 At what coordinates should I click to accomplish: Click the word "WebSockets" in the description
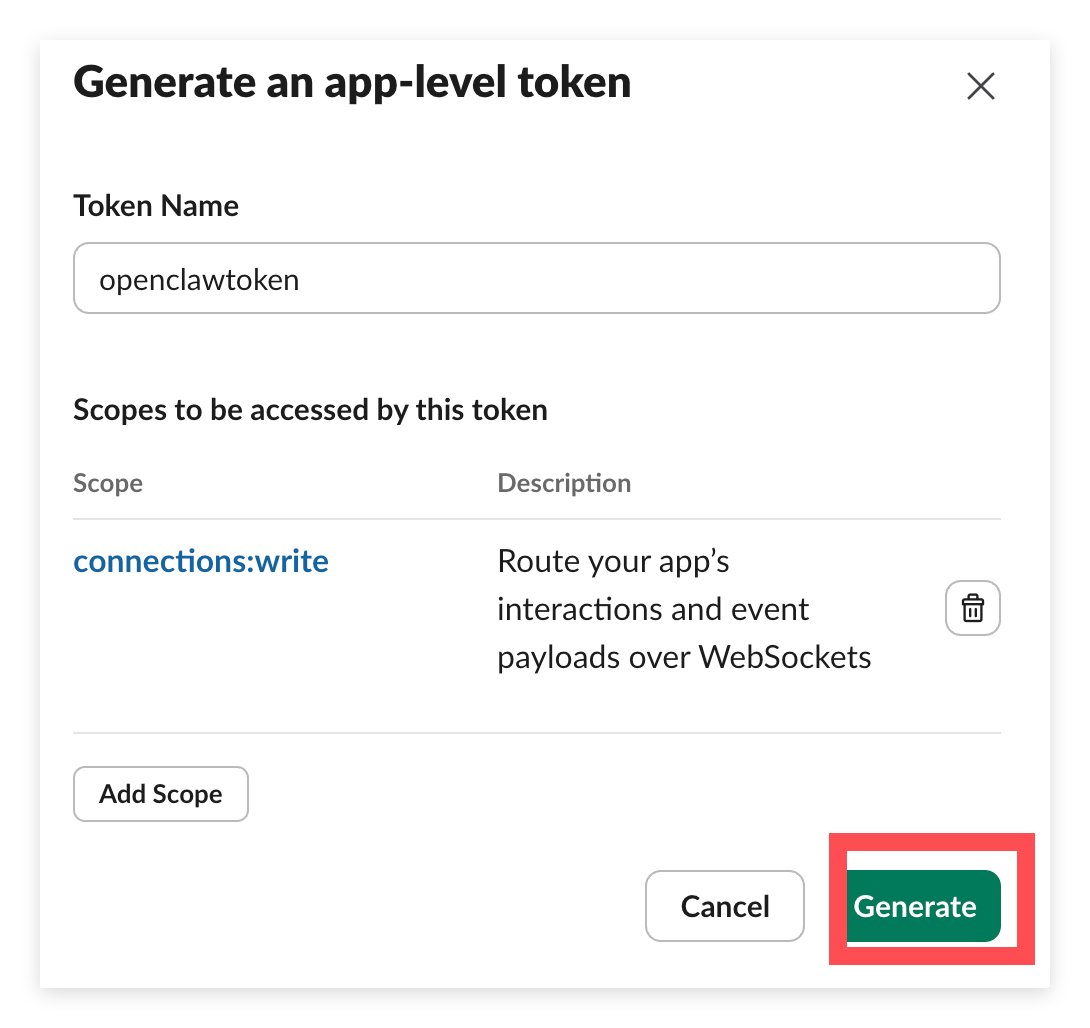[x=785, y=657]
